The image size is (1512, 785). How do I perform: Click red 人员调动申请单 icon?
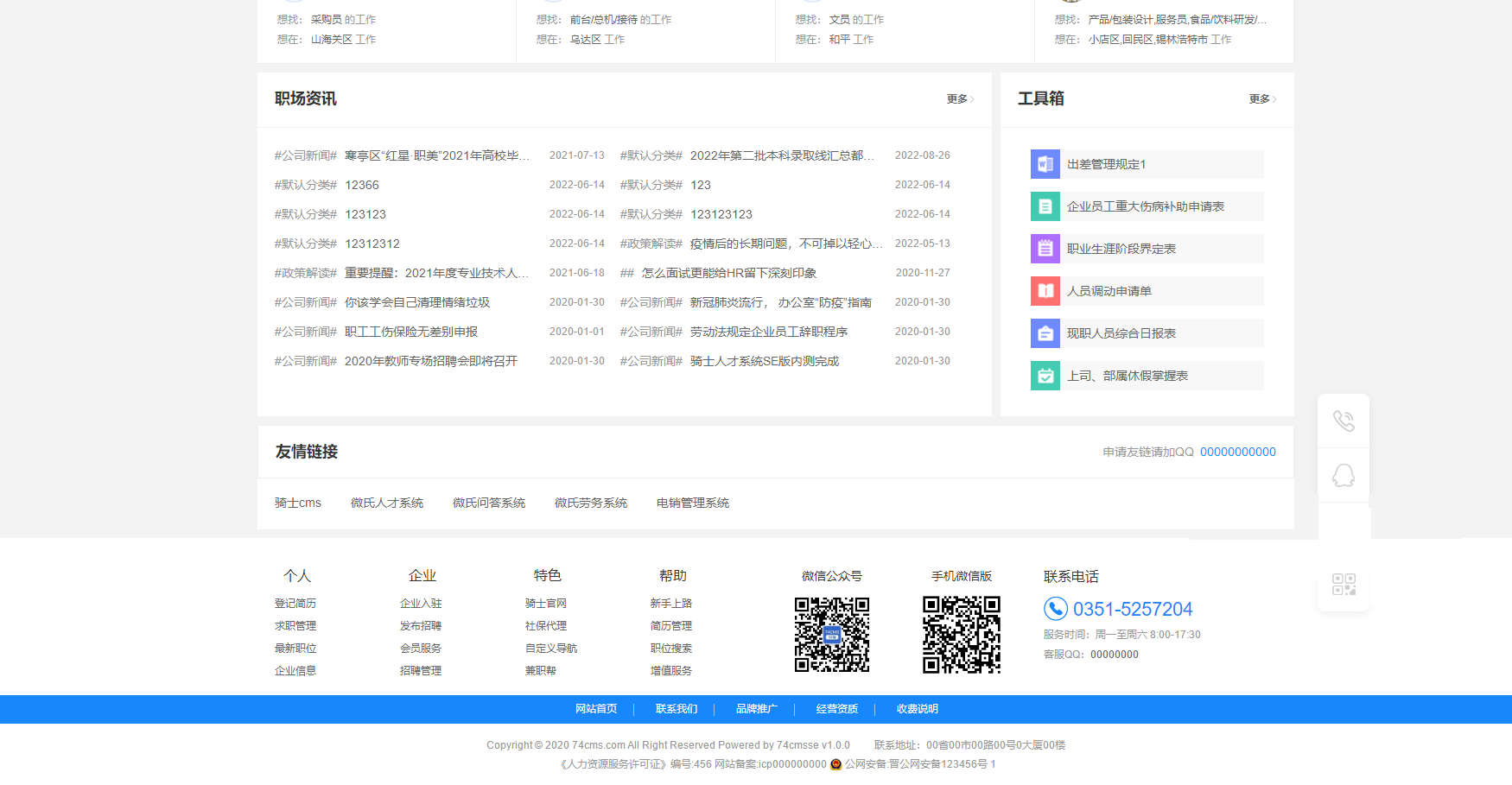(1045, 291)
